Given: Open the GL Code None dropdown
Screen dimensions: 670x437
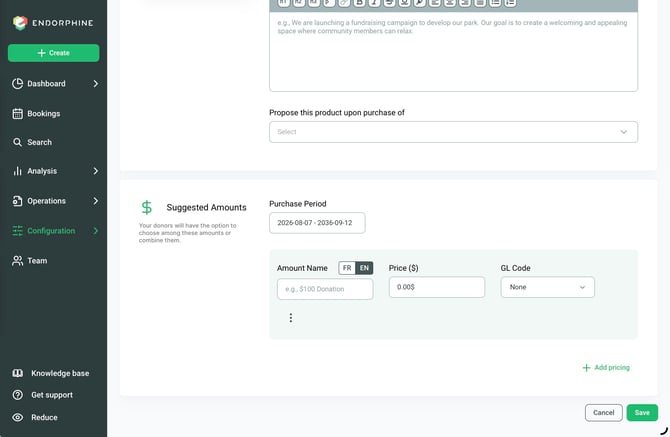Looking at the screenshot, I should tap(547, 287).
